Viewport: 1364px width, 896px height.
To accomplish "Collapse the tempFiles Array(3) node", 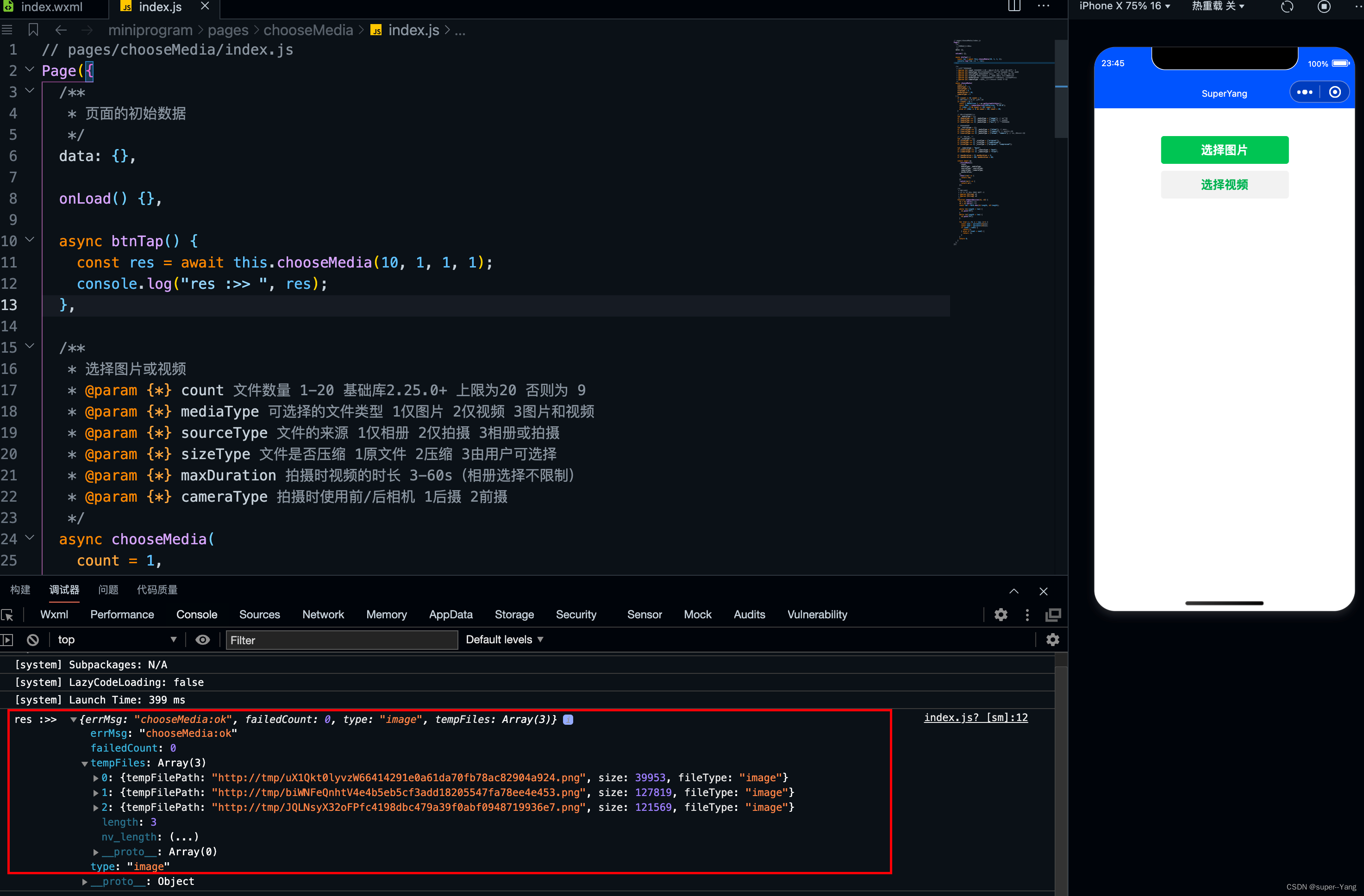I will (x=85, y=763).
